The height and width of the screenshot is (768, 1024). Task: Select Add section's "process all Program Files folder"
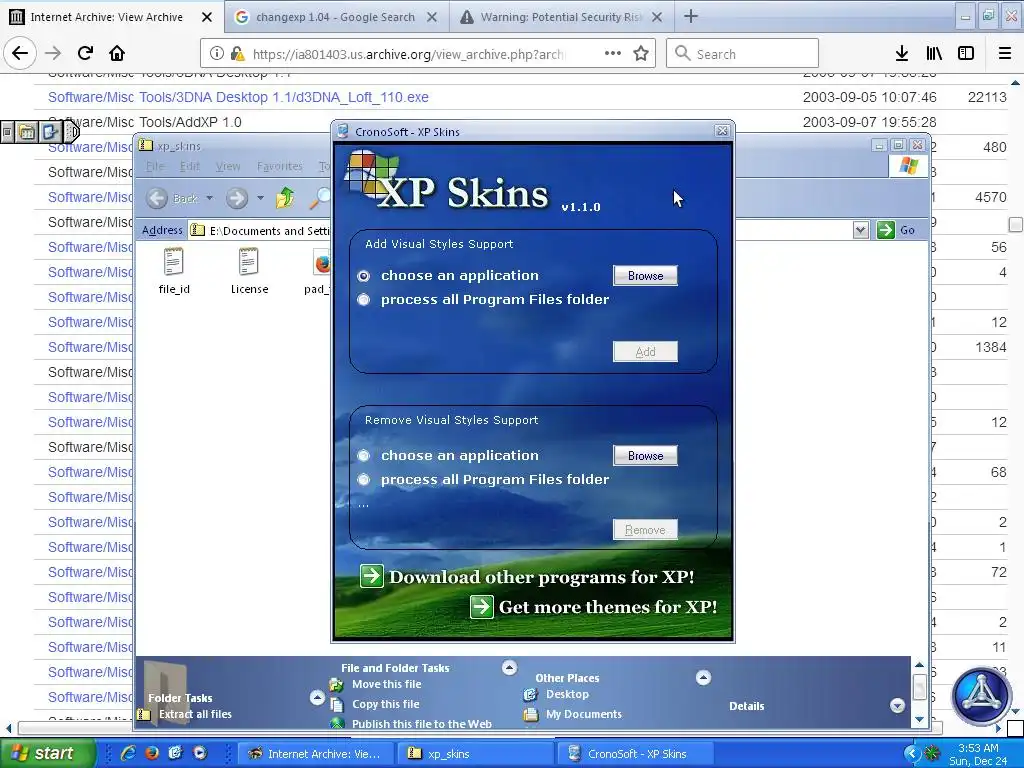[364, 300]
